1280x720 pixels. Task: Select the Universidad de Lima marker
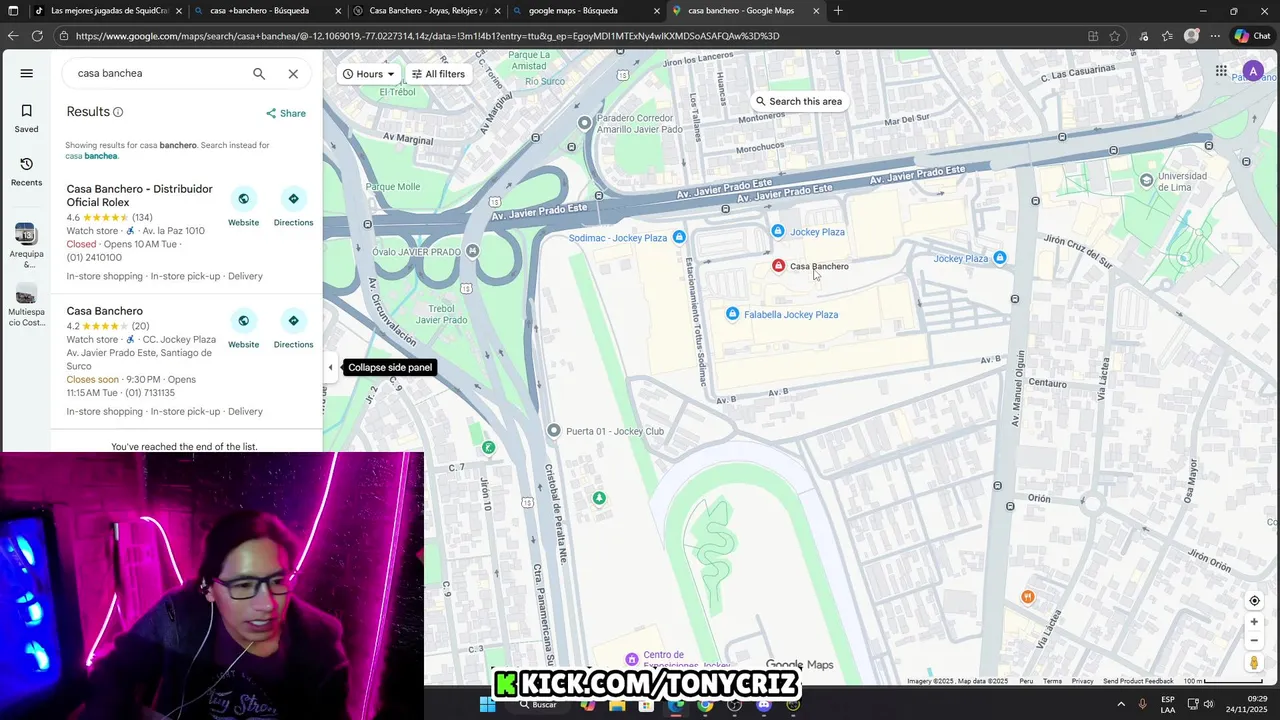[1146, 180]
